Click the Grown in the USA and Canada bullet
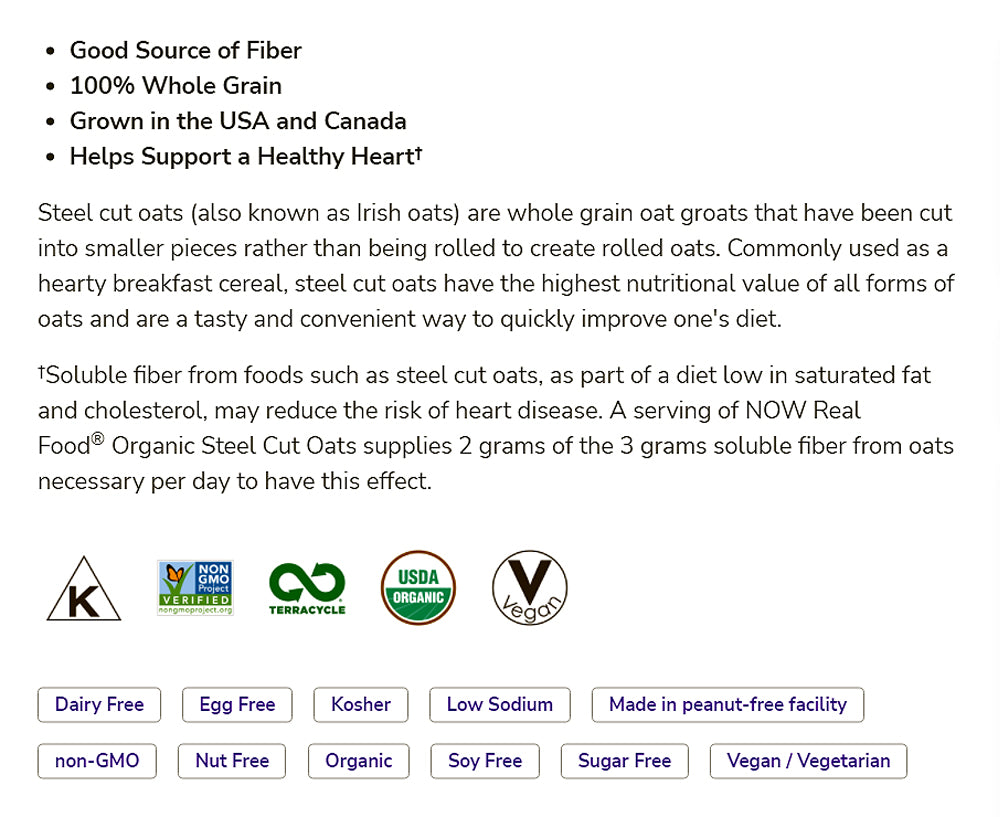This screenshot has width=1000, height=817. click(238, 122)
